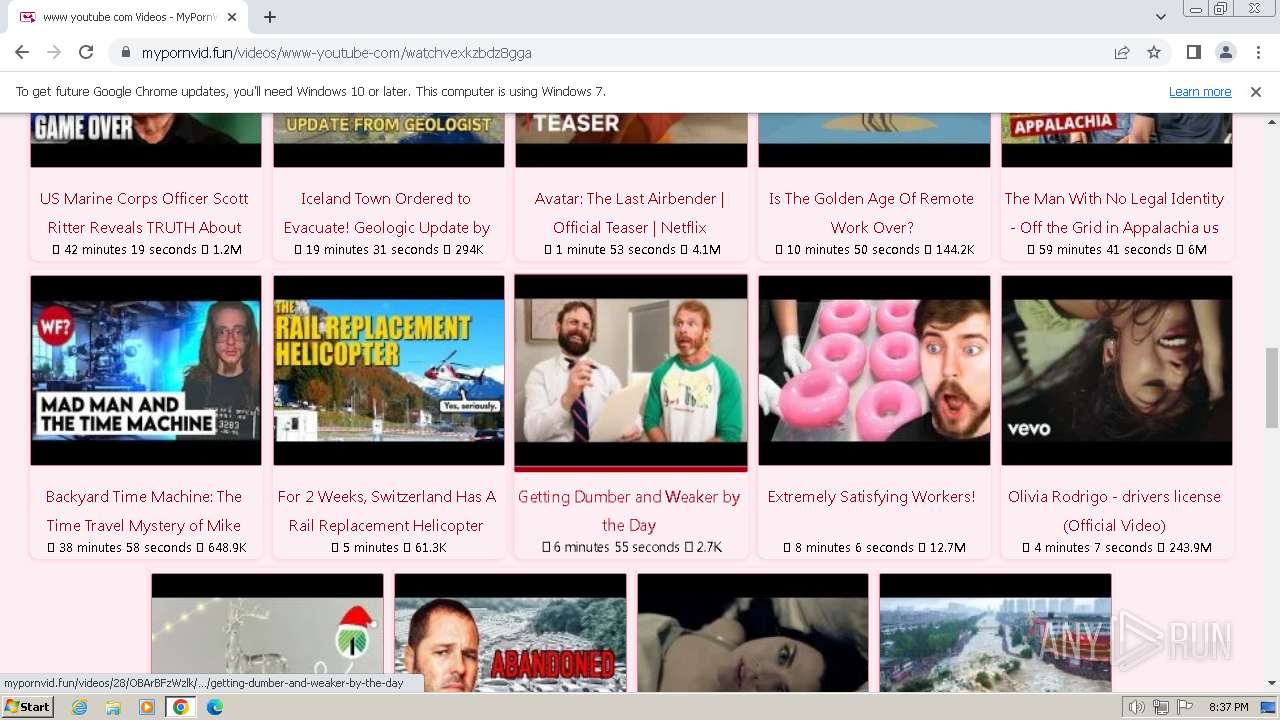The image size is (1280, 720).
Task: Click the scrollbar down arrow
Action: [1271, 683]
